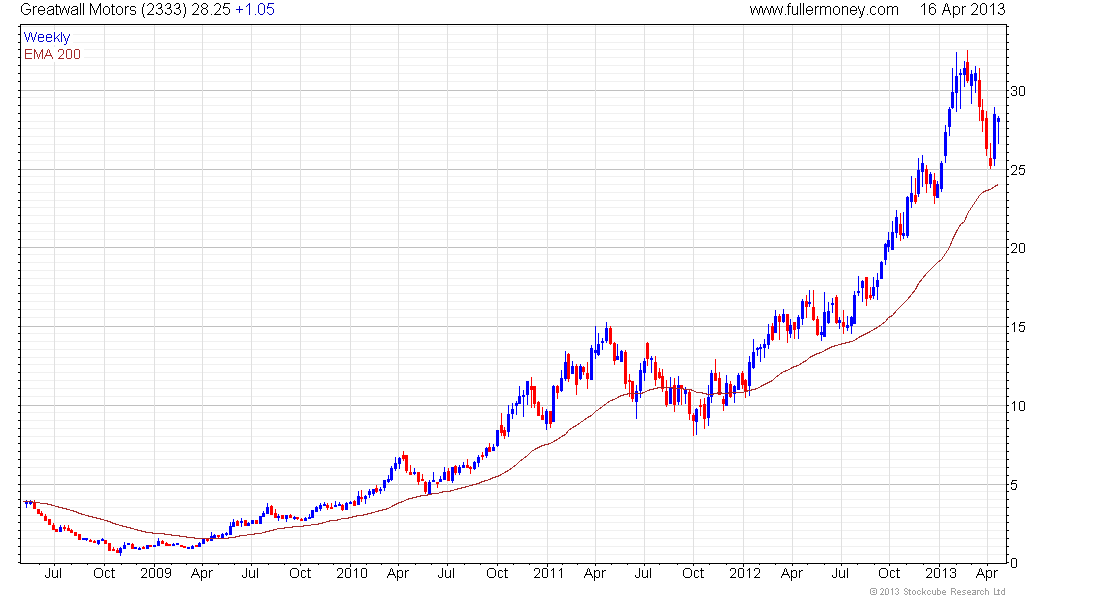
Task: Click the Apr label immediately after 2009
Action: 202,573
